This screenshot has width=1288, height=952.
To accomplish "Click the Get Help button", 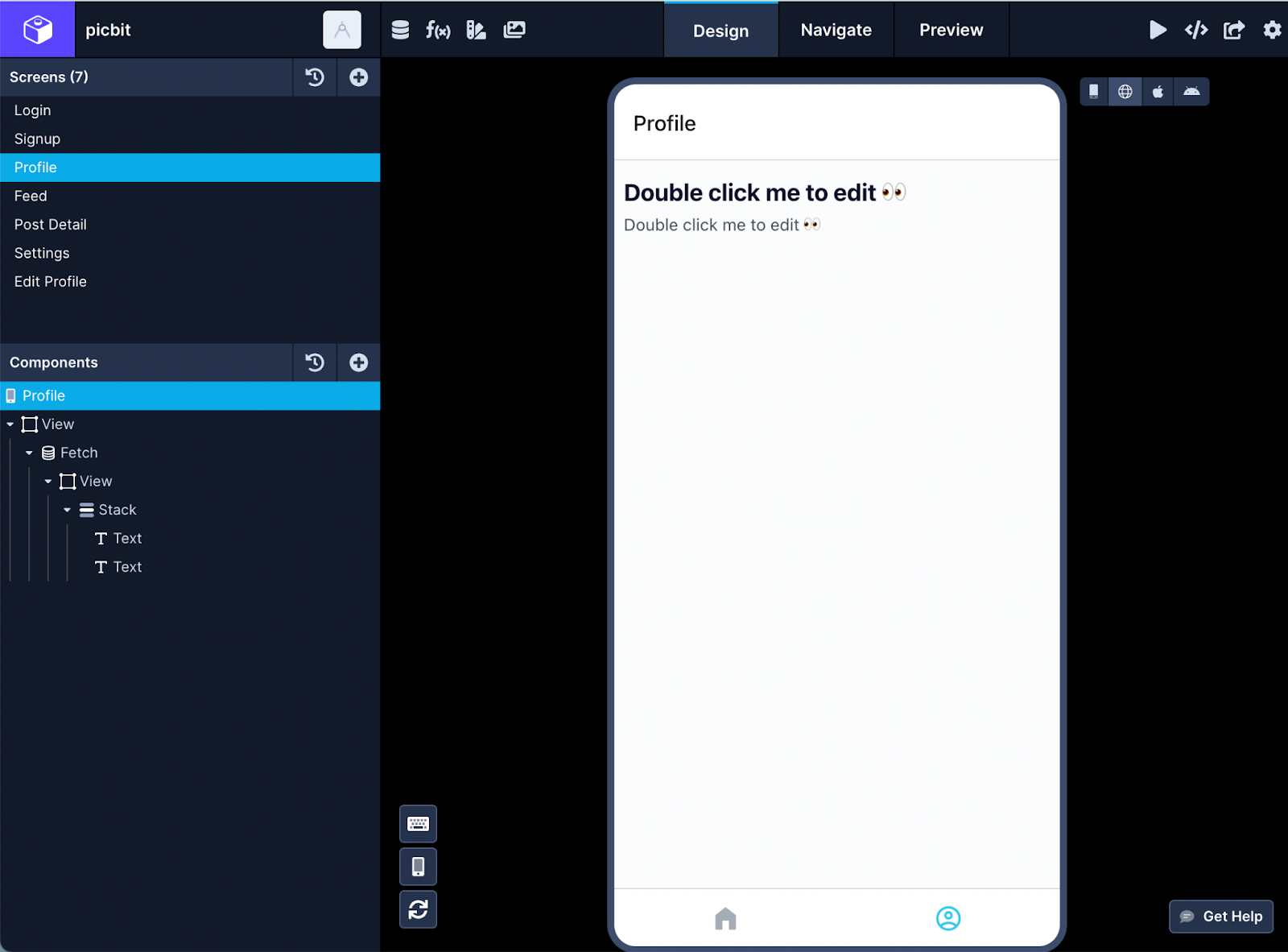I will [1220, 917].
